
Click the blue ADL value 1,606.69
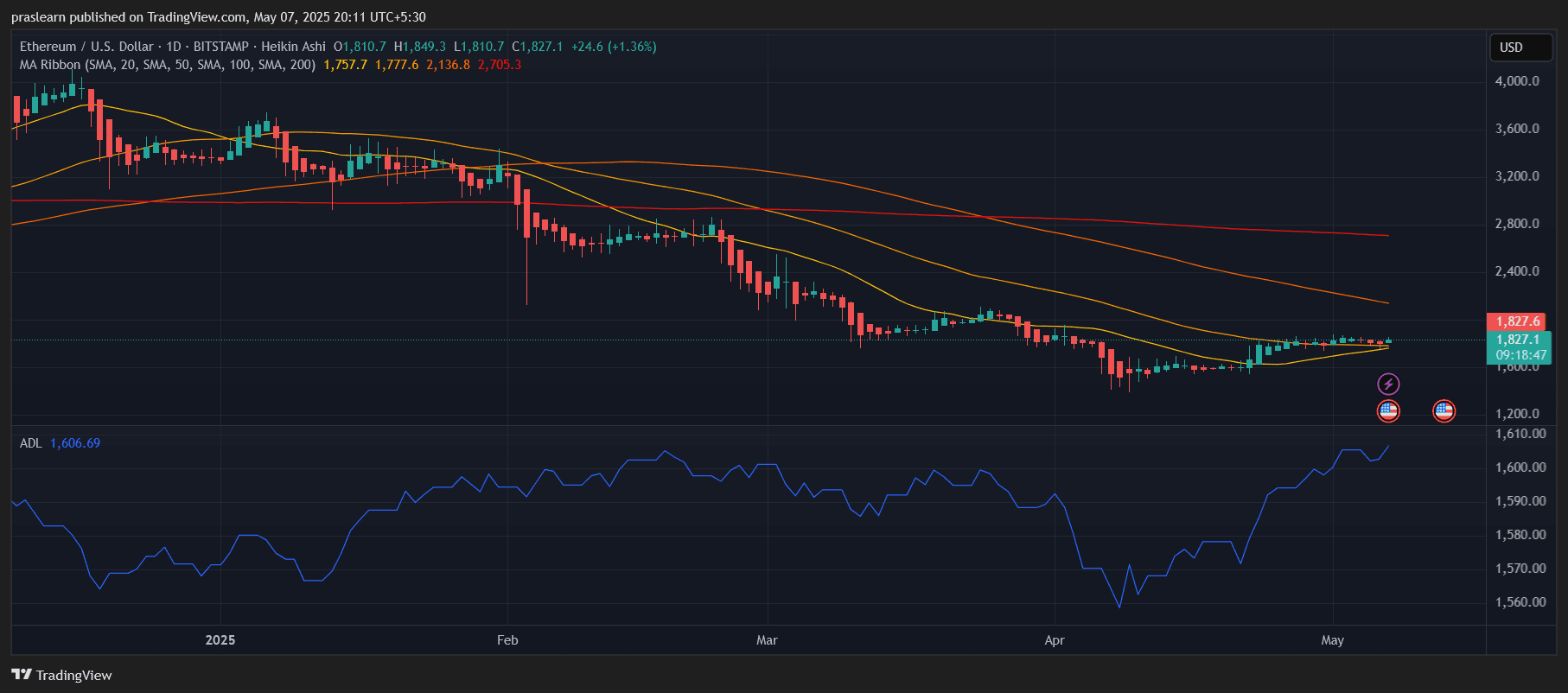click(75, 443)
